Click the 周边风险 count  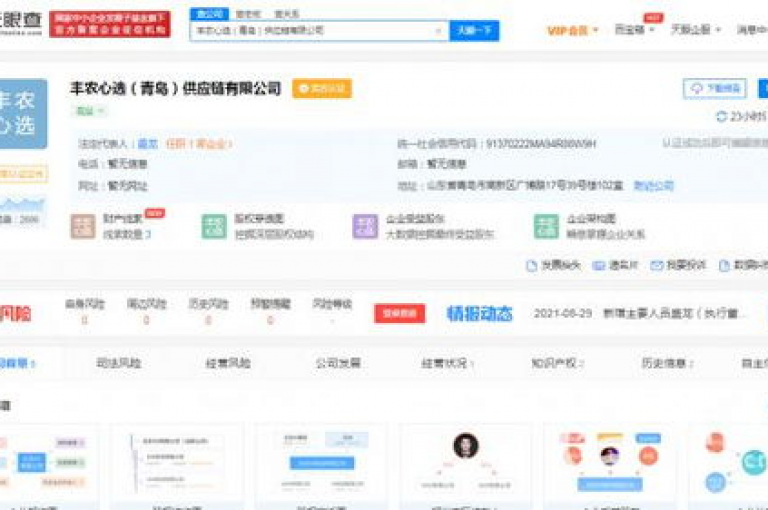coord(146,320)
